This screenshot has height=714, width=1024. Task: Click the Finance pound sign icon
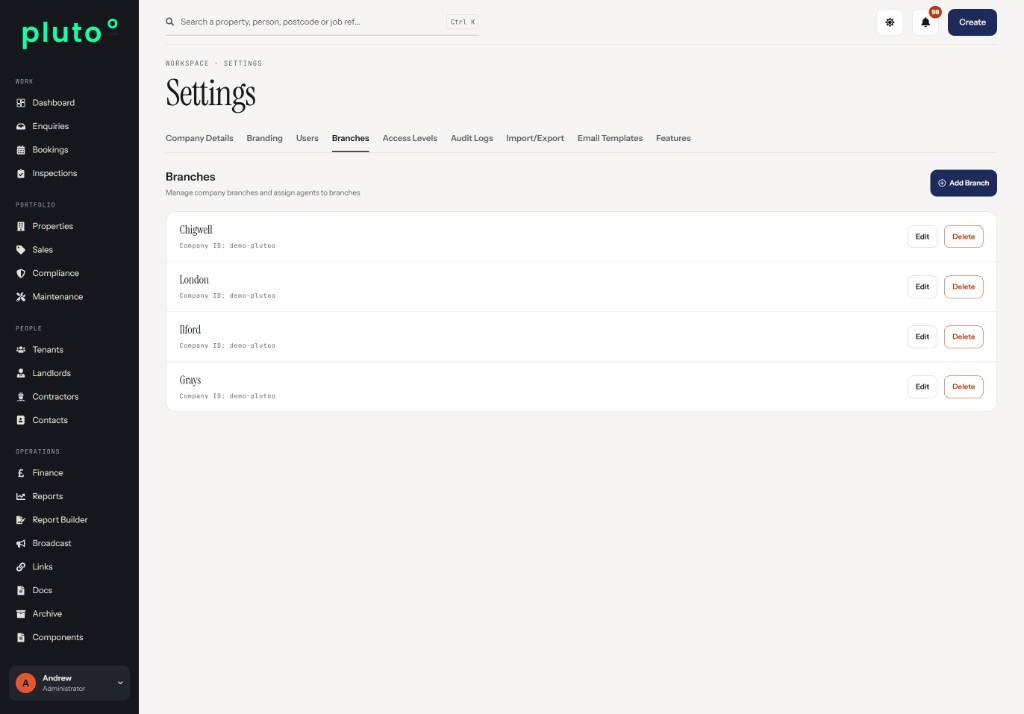(21, 473)
